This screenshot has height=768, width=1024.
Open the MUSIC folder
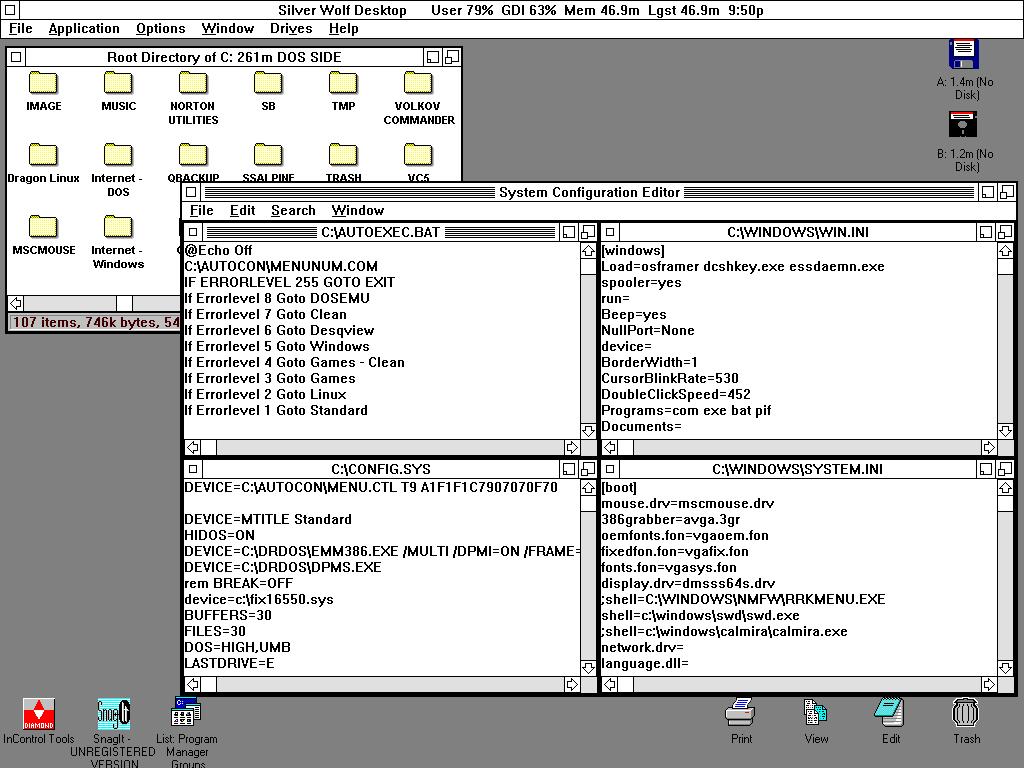[x=118, y=83]
